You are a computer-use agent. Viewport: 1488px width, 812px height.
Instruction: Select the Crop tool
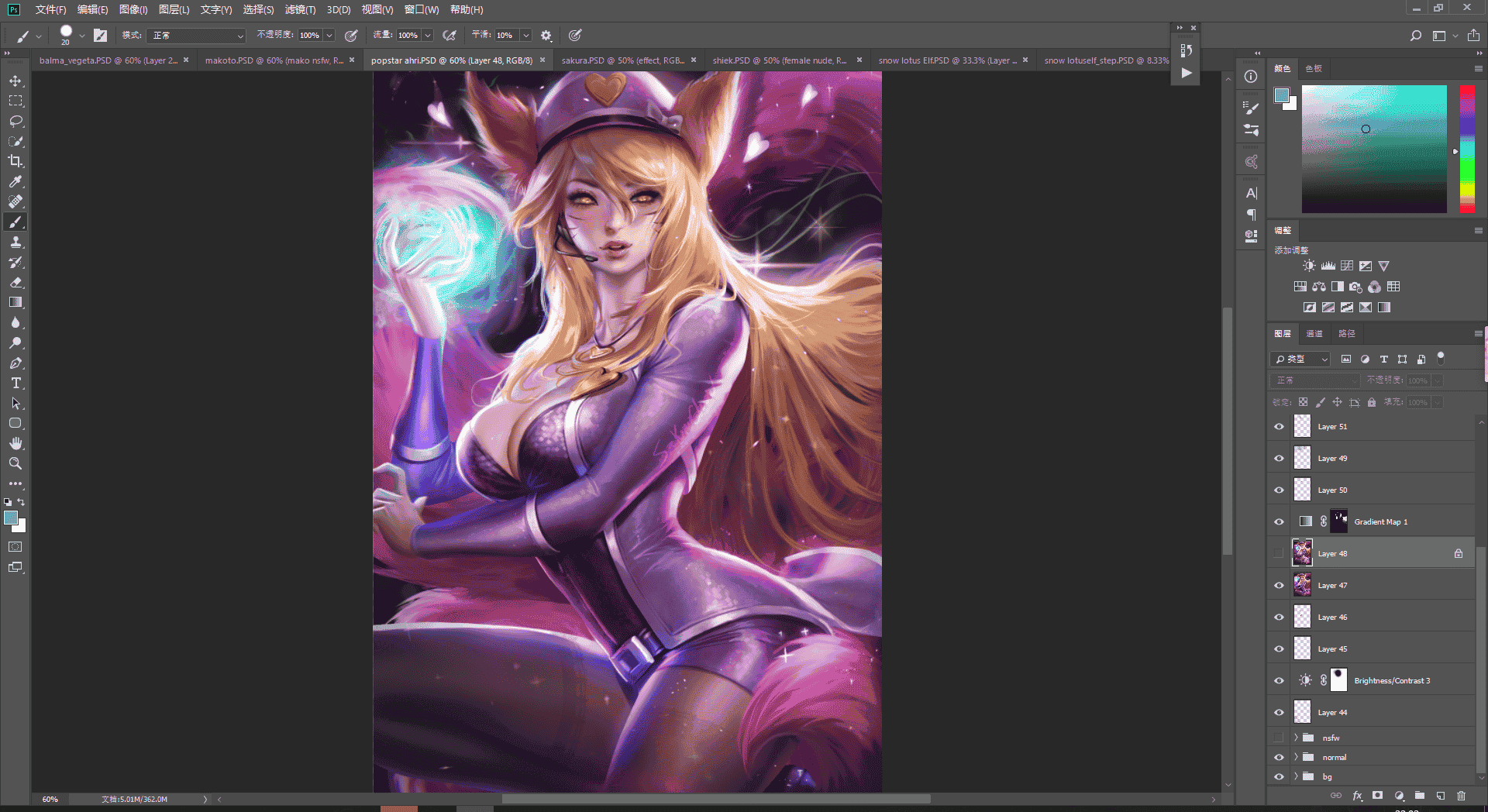(x=15, y=161)
